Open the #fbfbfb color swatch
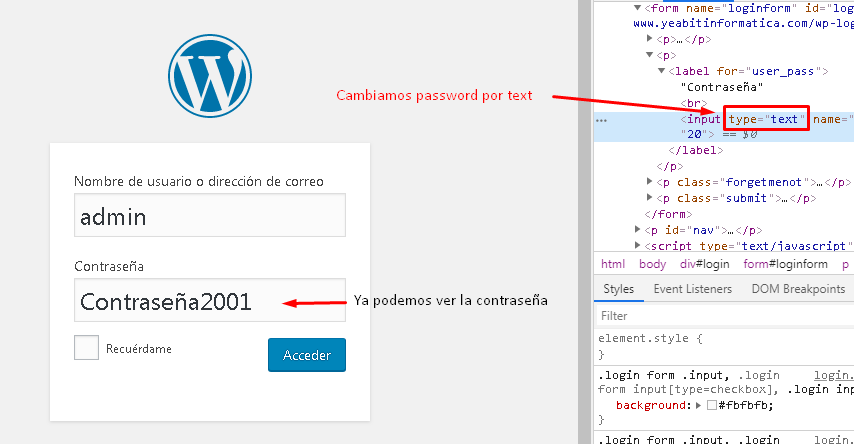854x444 pixels. click(x=711, y=405)
